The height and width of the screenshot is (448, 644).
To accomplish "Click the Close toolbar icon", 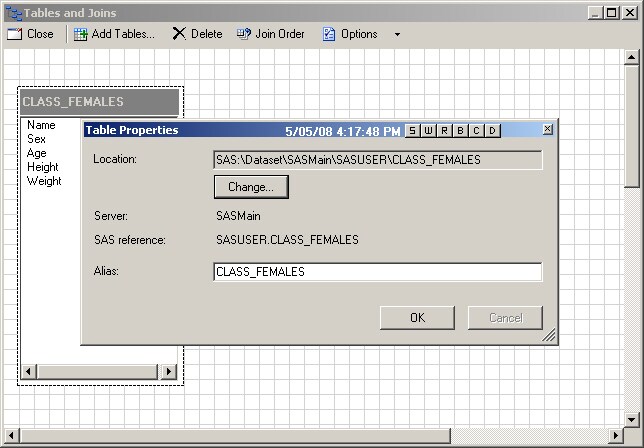I will click(x=15, y=34).
